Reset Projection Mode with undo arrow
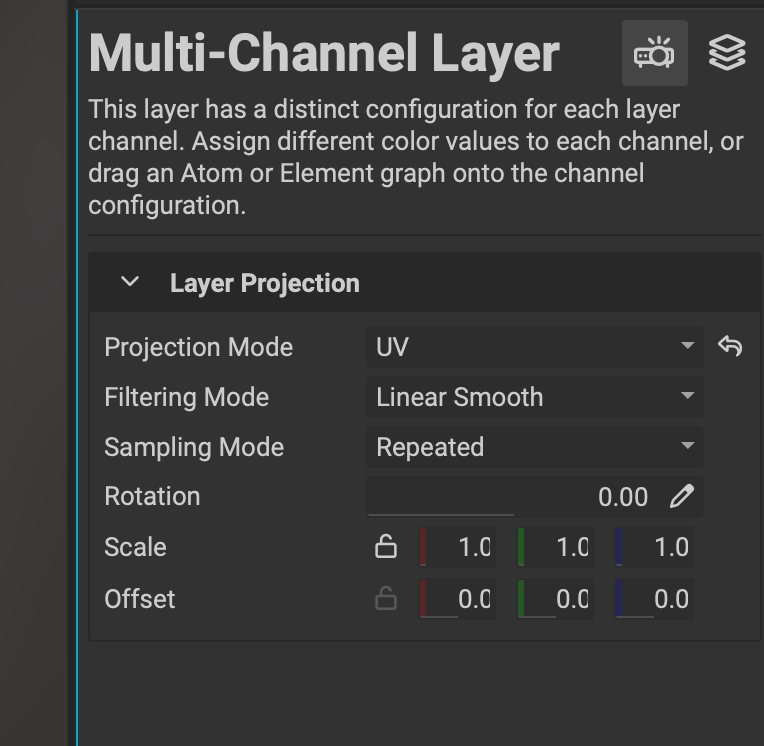This screenshot has height=746, width=764. coord(730,347)
